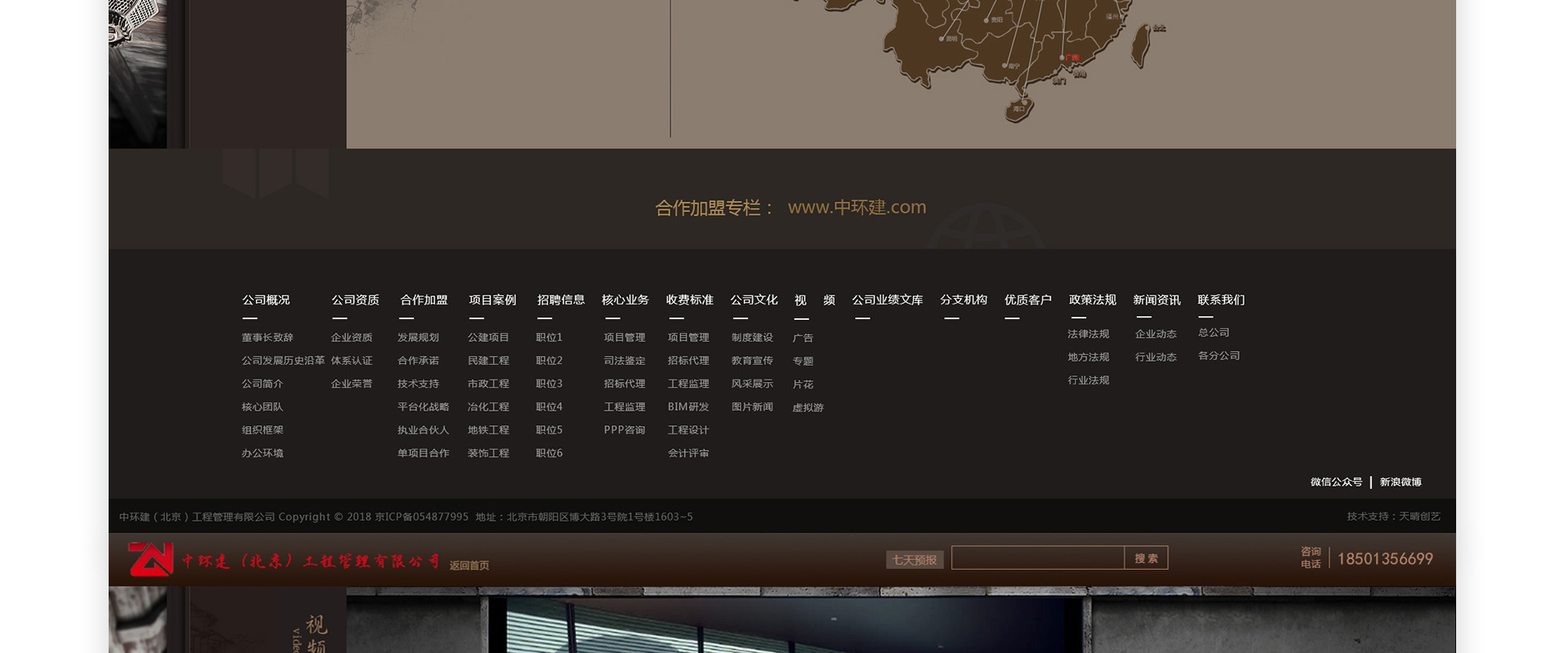Click the search input field

point(1037,558)
